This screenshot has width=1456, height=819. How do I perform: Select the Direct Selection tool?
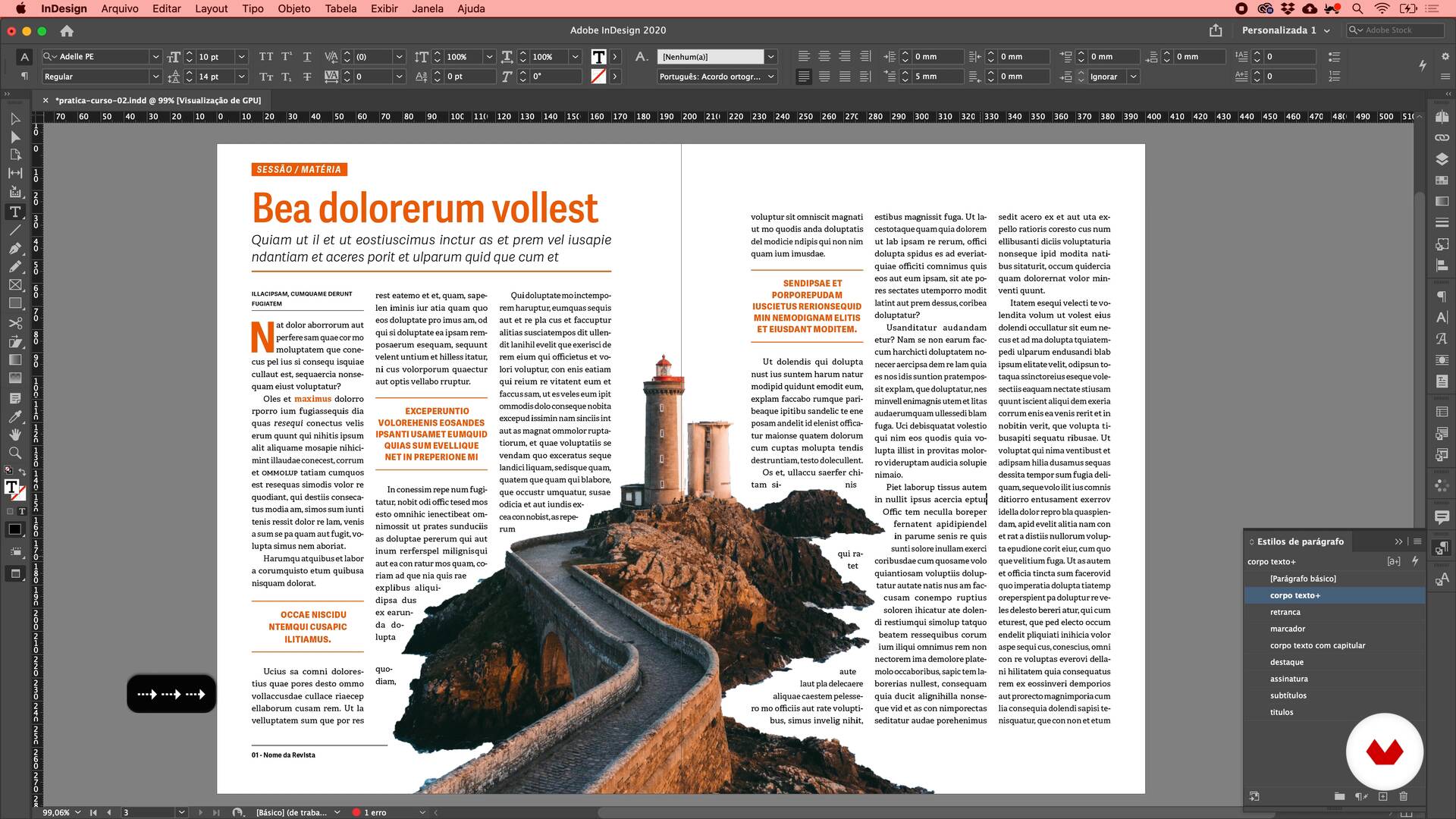[15, 137]
